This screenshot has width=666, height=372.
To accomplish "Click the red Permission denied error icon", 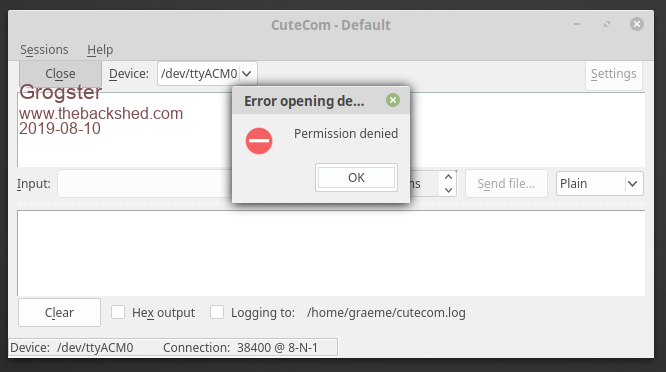I will pos(259,141).
